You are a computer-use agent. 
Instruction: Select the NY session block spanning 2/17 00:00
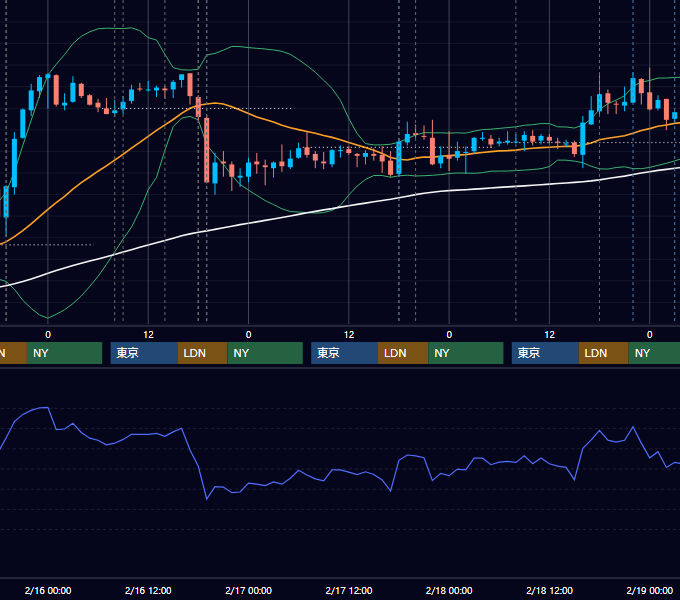click(265, 353)
